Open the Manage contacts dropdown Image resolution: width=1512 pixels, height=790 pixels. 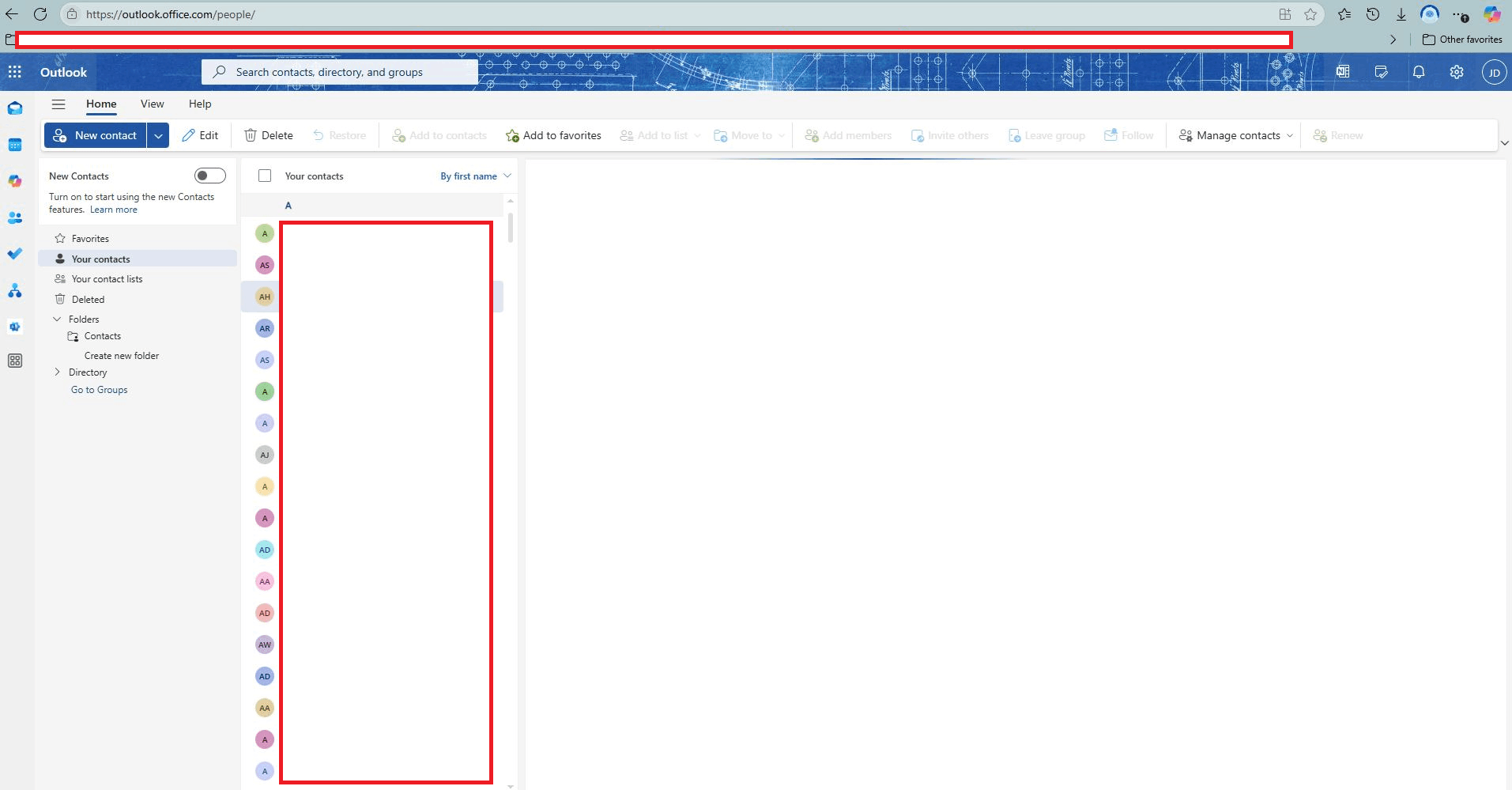[1236, 135]
